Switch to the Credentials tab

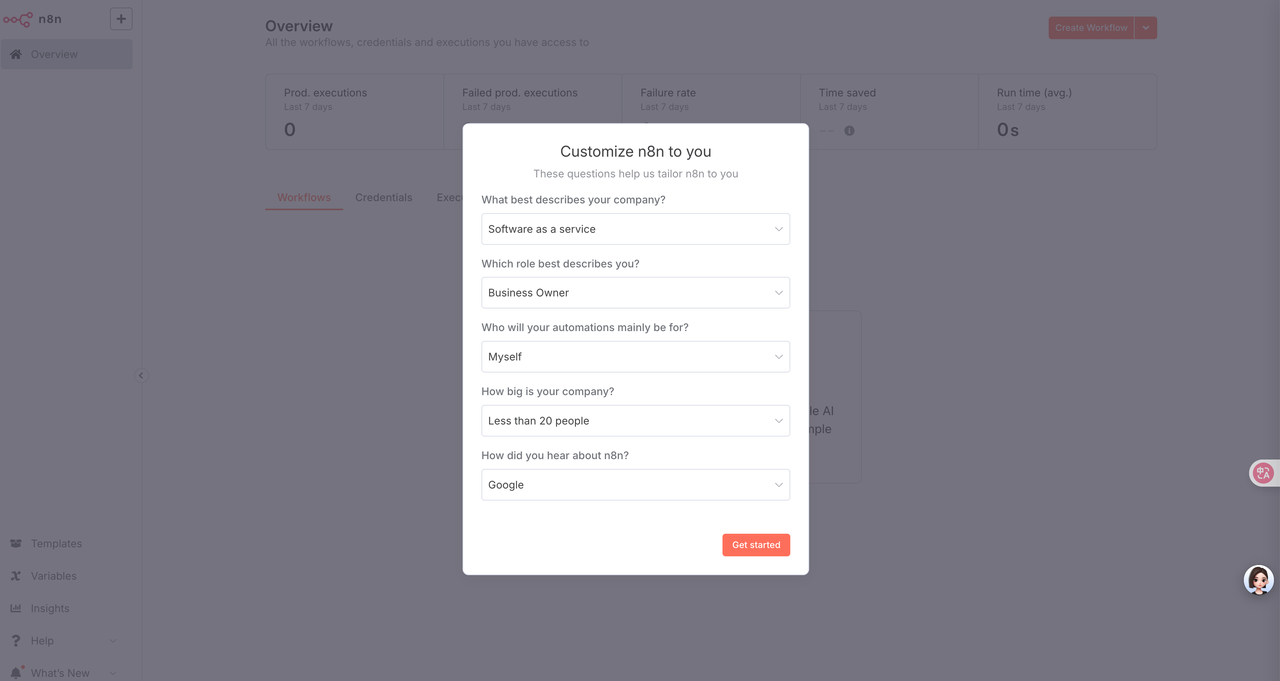(384, 198)
